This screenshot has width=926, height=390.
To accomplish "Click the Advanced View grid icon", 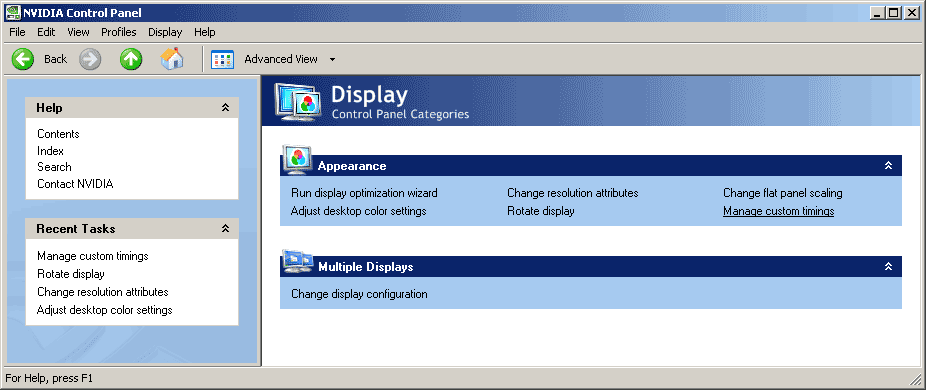I will tap(223, 59).
